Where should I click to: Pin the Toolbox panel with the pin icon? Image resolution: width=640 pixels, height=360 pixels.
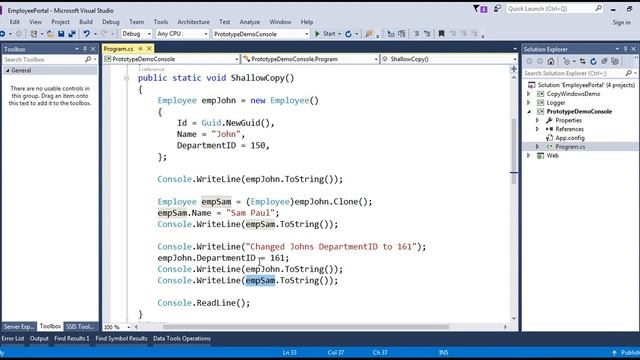coord(85,49)
